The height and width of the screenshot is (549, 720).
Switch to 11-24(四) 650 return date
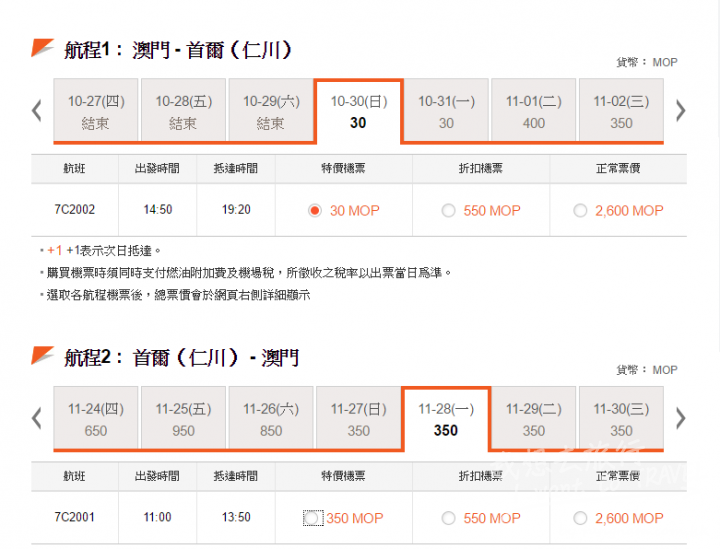pyautogui.click(x=96, y=419)
